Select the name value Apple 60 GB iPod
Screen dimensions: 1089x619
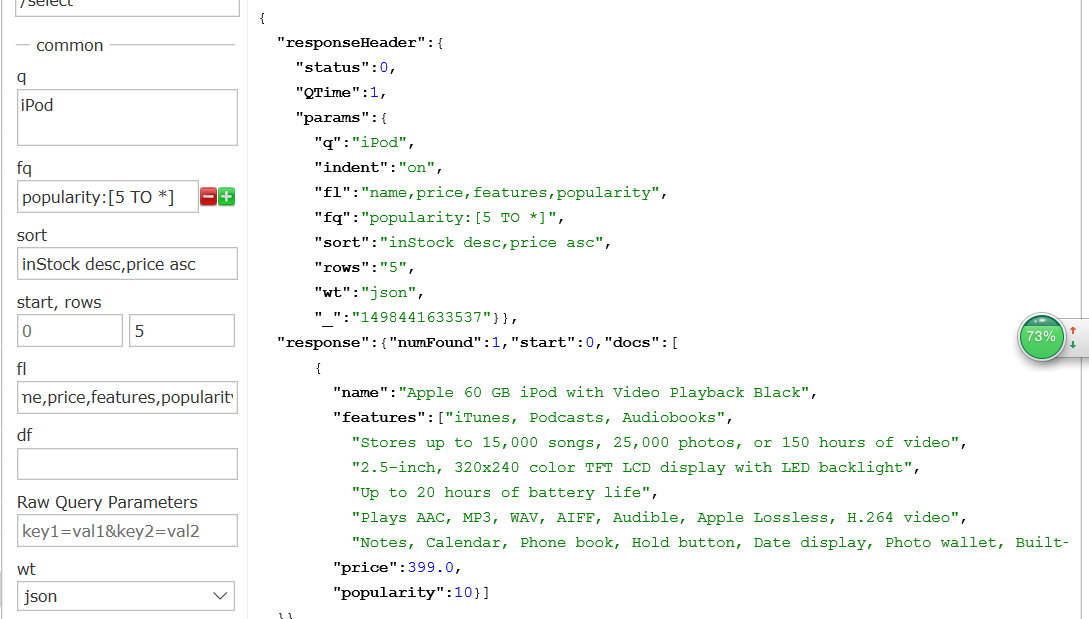[x=604, y=393]
